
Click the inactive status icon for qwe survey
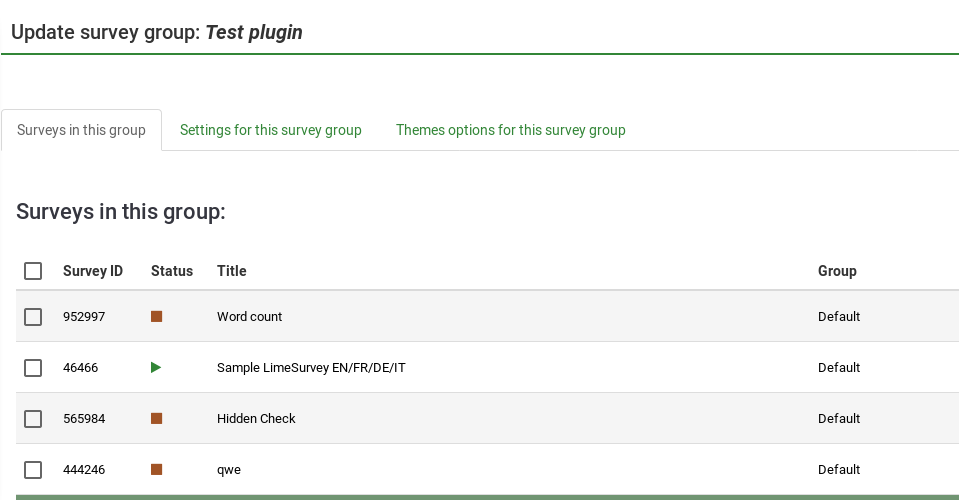(x=156, y=470)
